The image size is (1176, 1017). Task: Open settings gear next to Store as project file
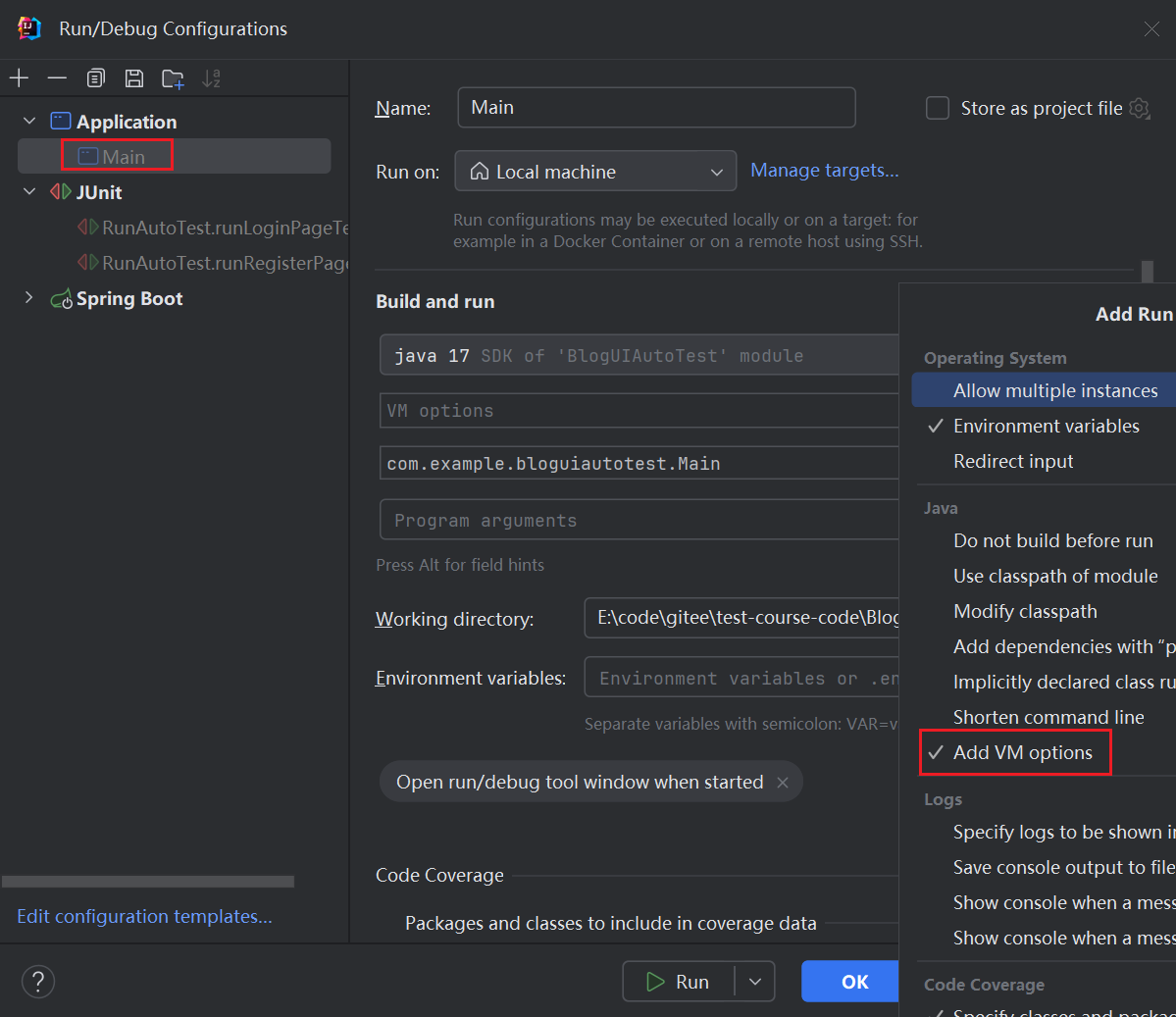click(x=1140, y=108)
